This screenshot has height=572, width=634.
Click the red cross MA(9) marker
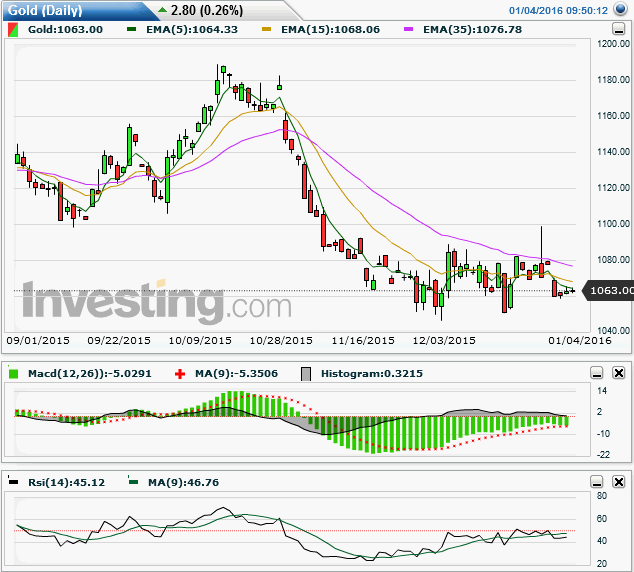pyautogui.click(x=180, y=374)
